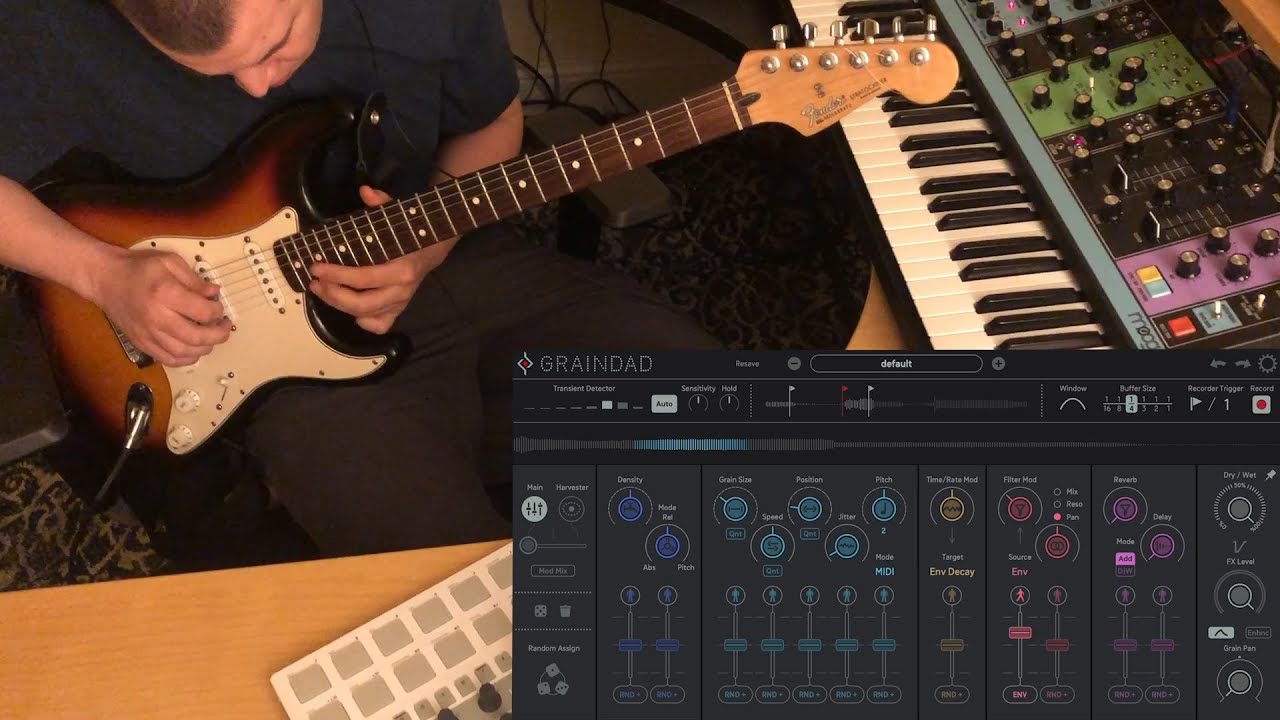This screenshot has width=1280, height=720.
Task: Click RND + under Time/Rate Mod fader
Action: pyautogui.click(x=952, y=694)
